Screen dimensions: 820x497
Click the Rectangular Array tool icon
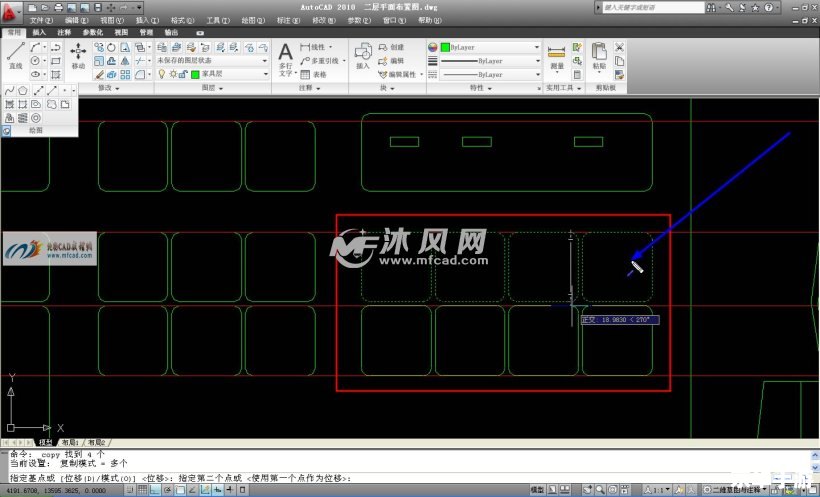click(x=125, y=75)
